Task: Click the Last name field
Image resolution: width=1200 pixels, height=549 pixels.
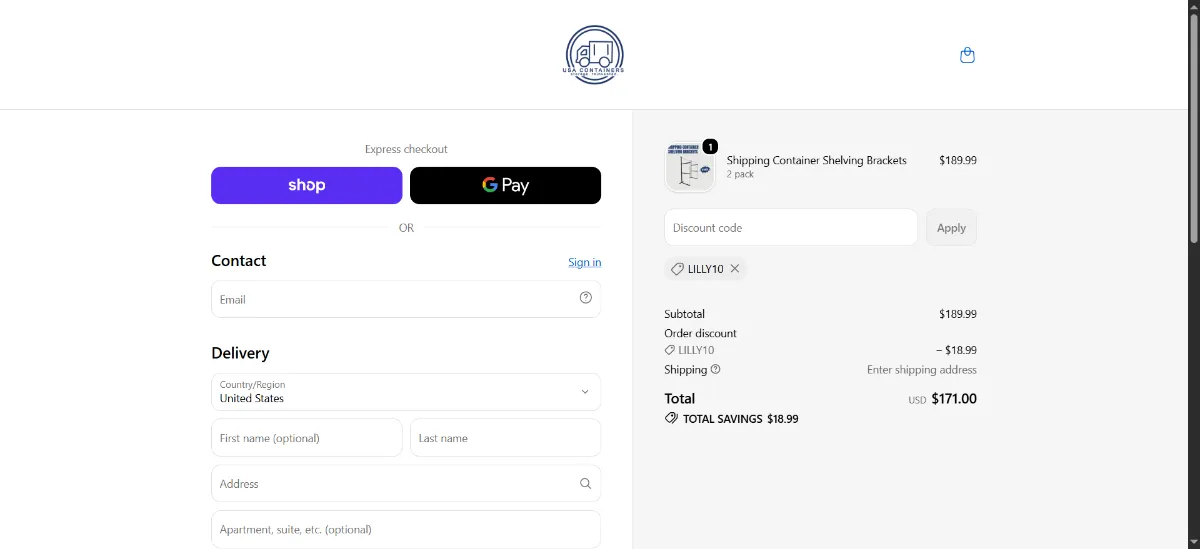Action: click(505, 438)
